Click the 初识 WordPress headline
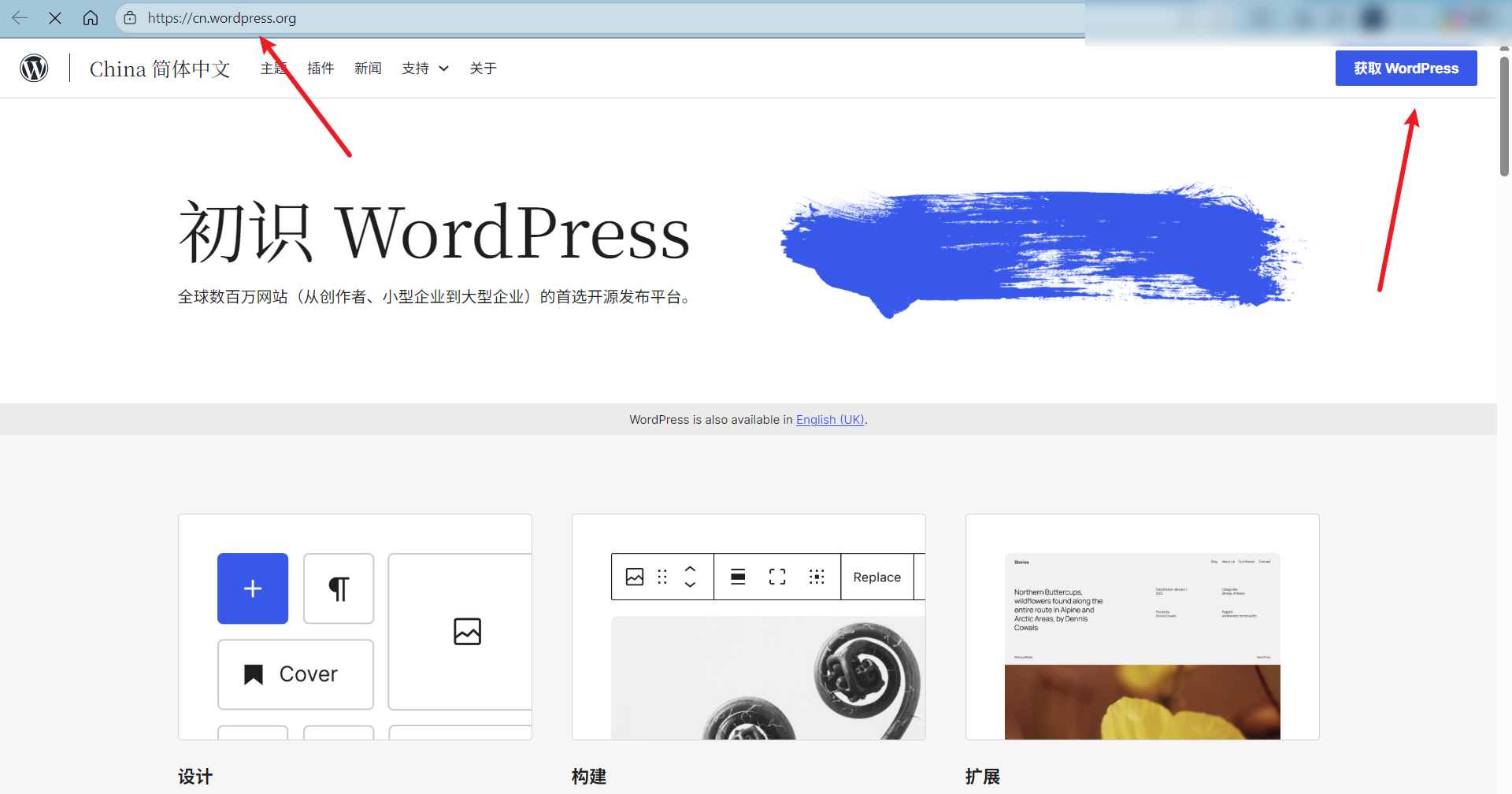 coord(435,232)
